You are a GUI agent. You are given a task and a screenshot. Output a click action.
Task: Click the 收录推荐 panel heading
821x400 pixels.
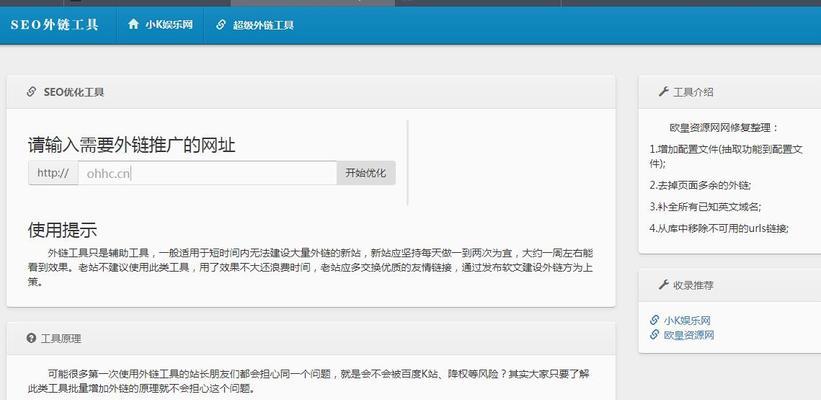click(693, 285)
